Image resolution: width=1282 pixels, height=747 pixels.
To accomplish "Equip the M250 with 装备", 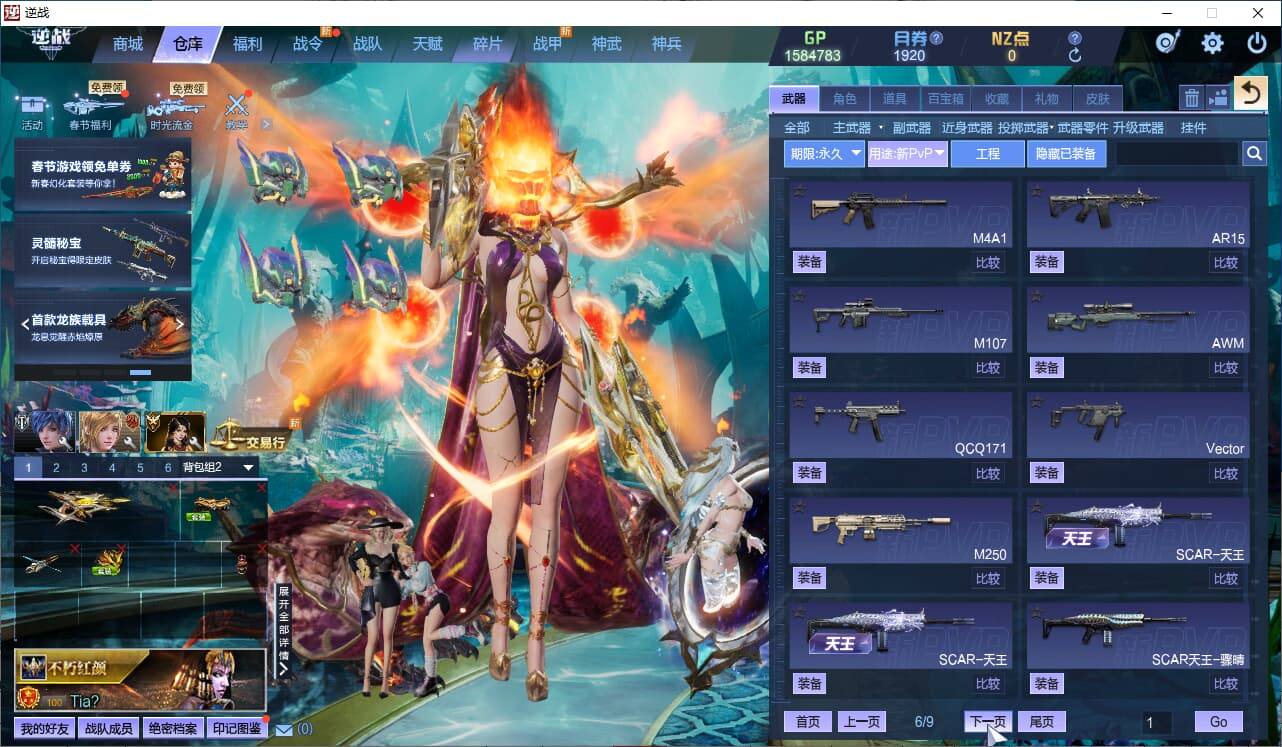I will 809,578.
